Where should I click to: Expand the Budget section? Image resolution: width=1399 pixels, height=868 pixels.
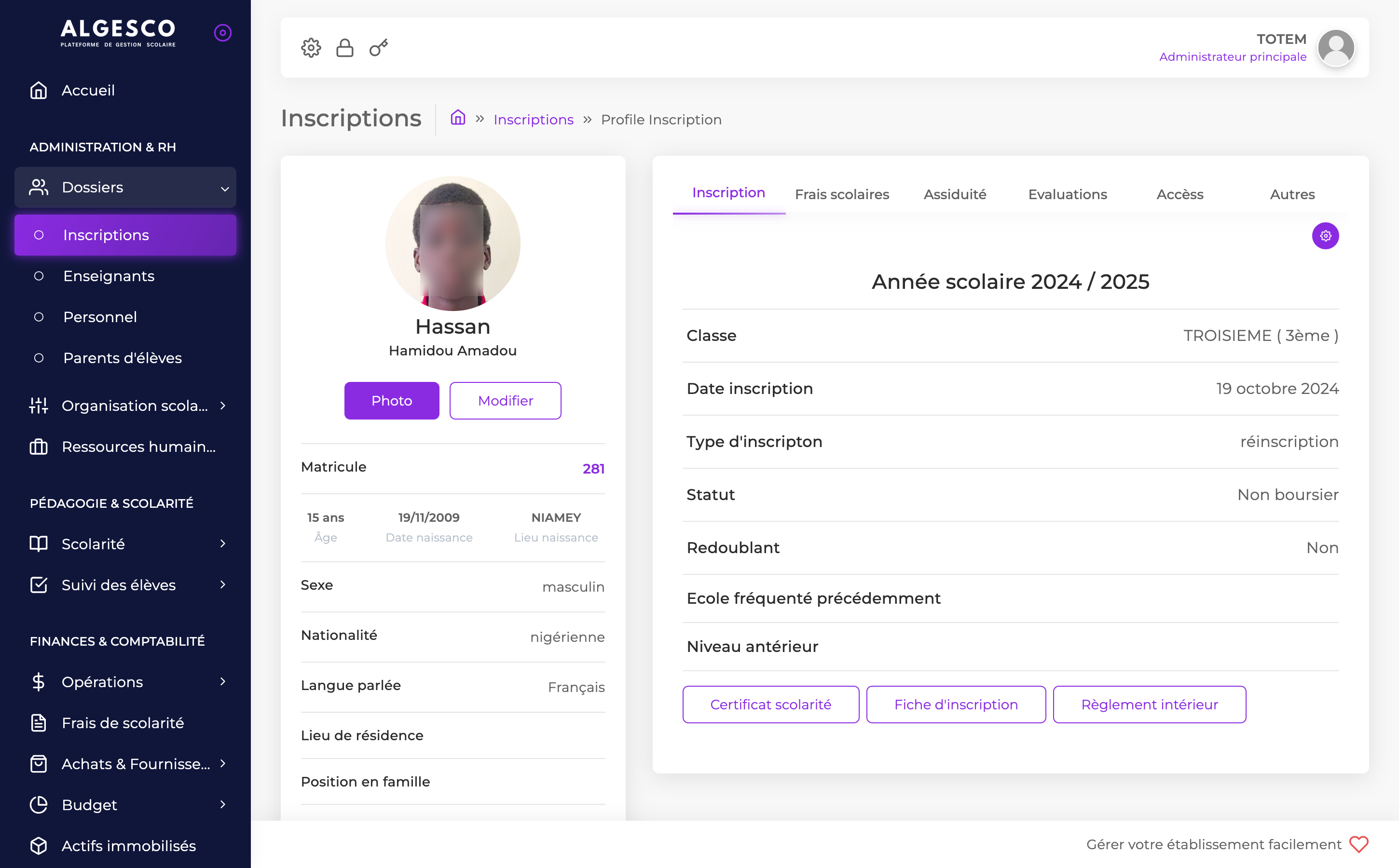pyautogui.click(x=223, y=805)
